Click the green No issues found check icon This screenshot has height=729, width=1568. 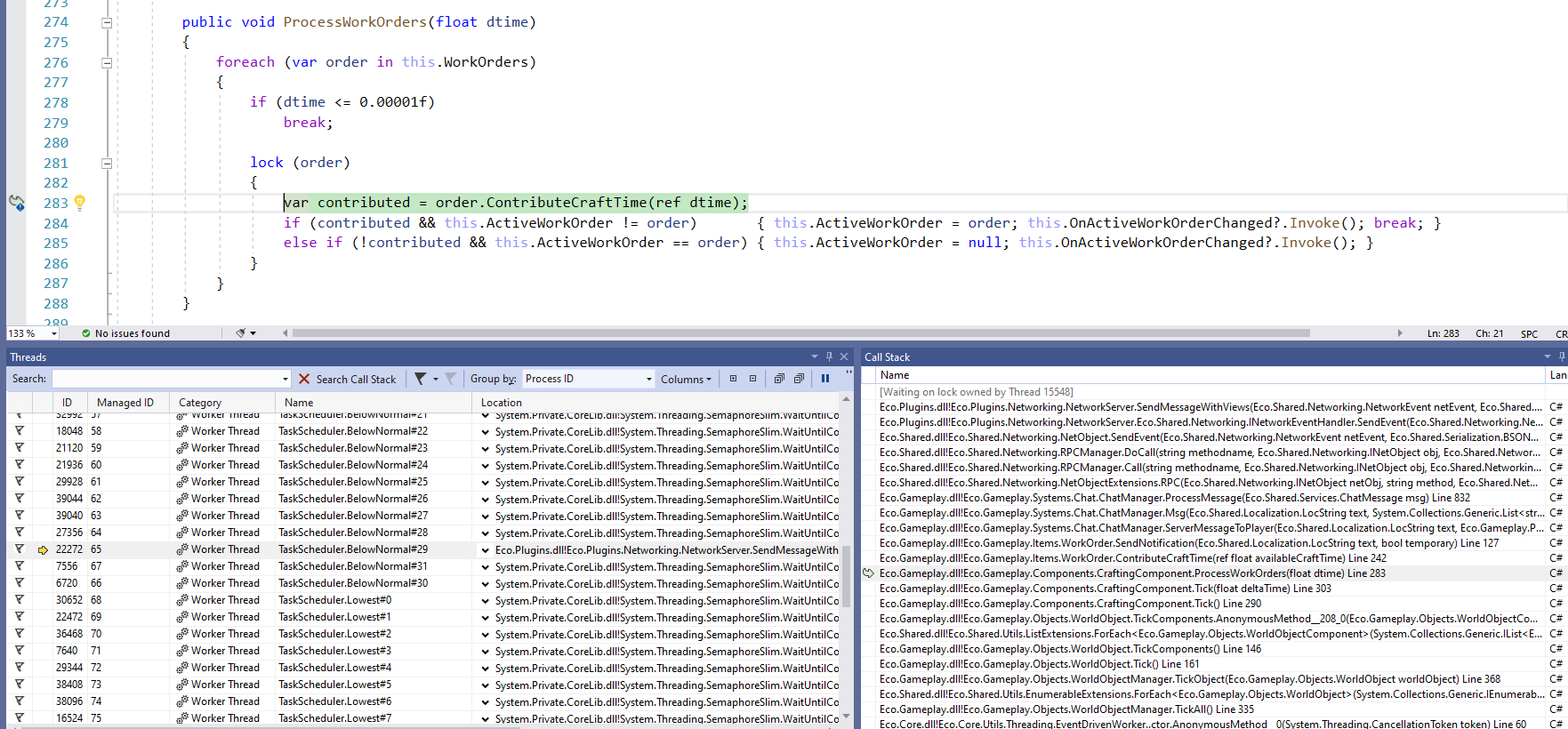[86, 333]
